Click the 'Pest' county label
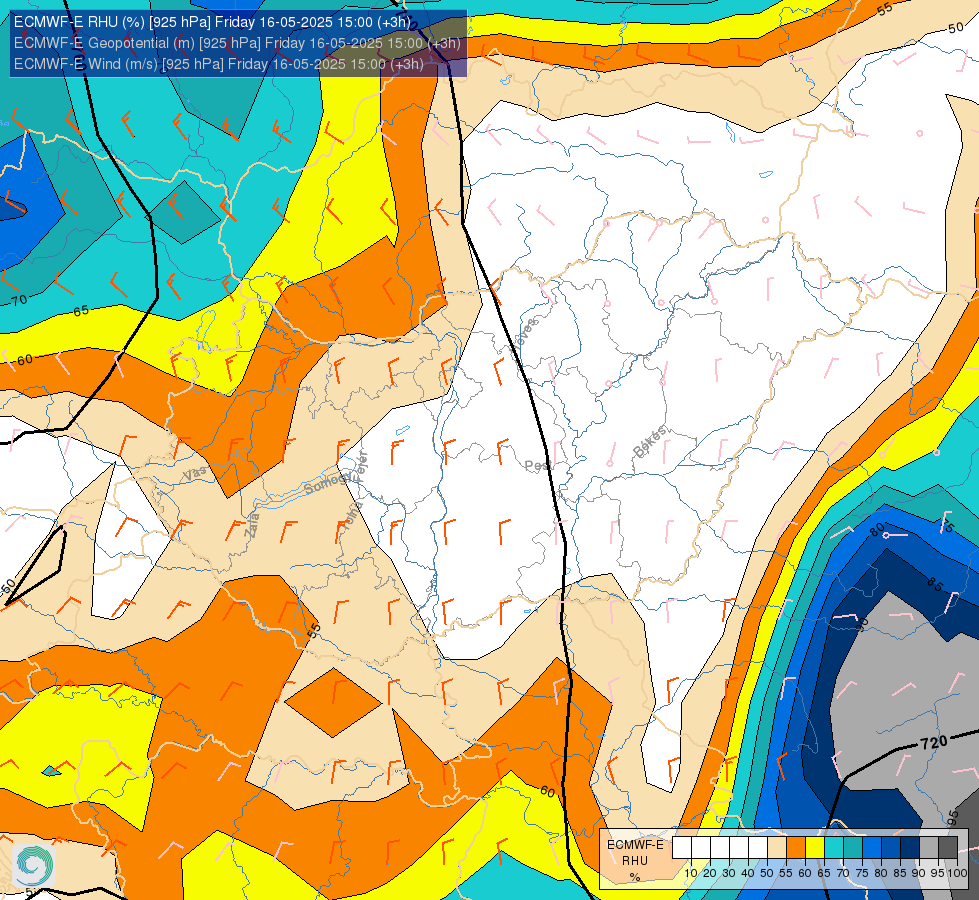 coord(537,466)
